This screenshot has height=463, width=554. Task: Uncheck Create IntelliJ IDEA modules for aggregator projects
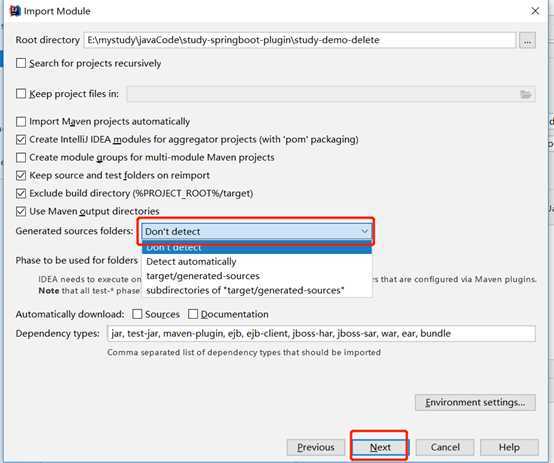21,140
